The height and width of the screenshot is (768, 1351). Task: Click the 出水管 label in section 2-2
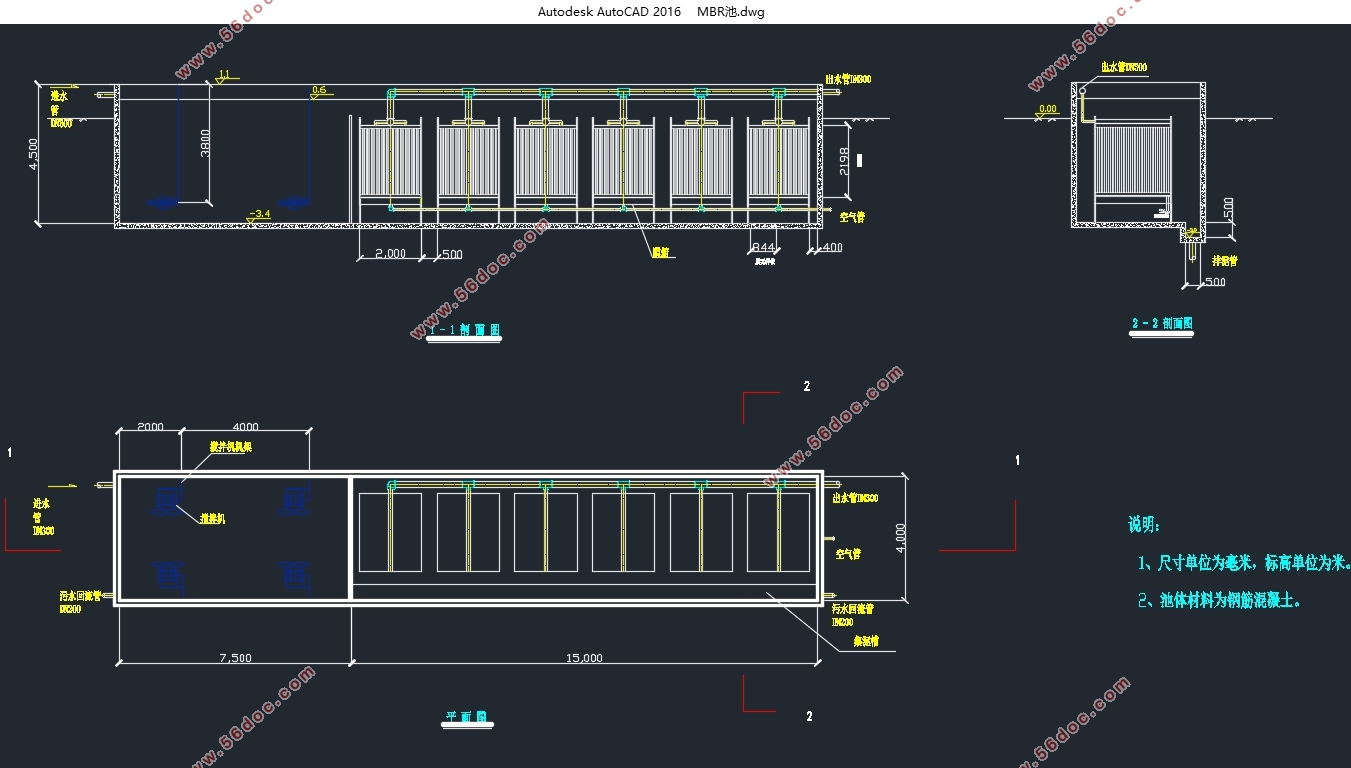(1124, 68)
